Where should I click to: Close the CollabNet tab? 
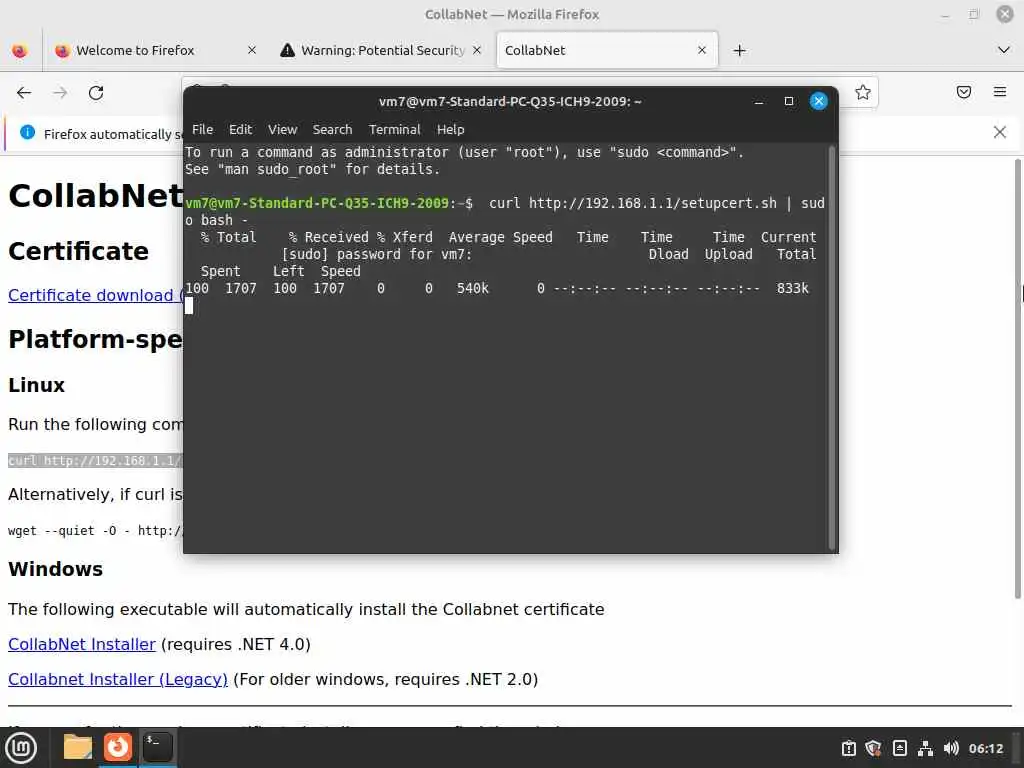(x=702, y=50)
